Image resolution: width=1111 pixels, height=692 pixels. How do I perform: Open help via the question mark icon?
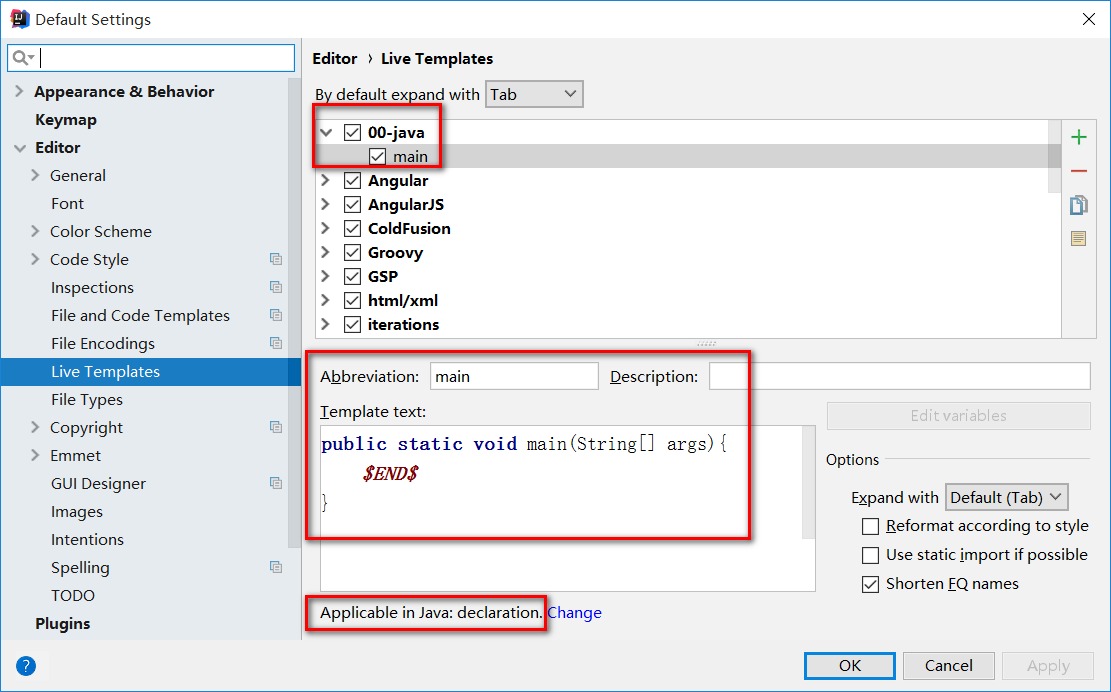(x=26, y=666)
